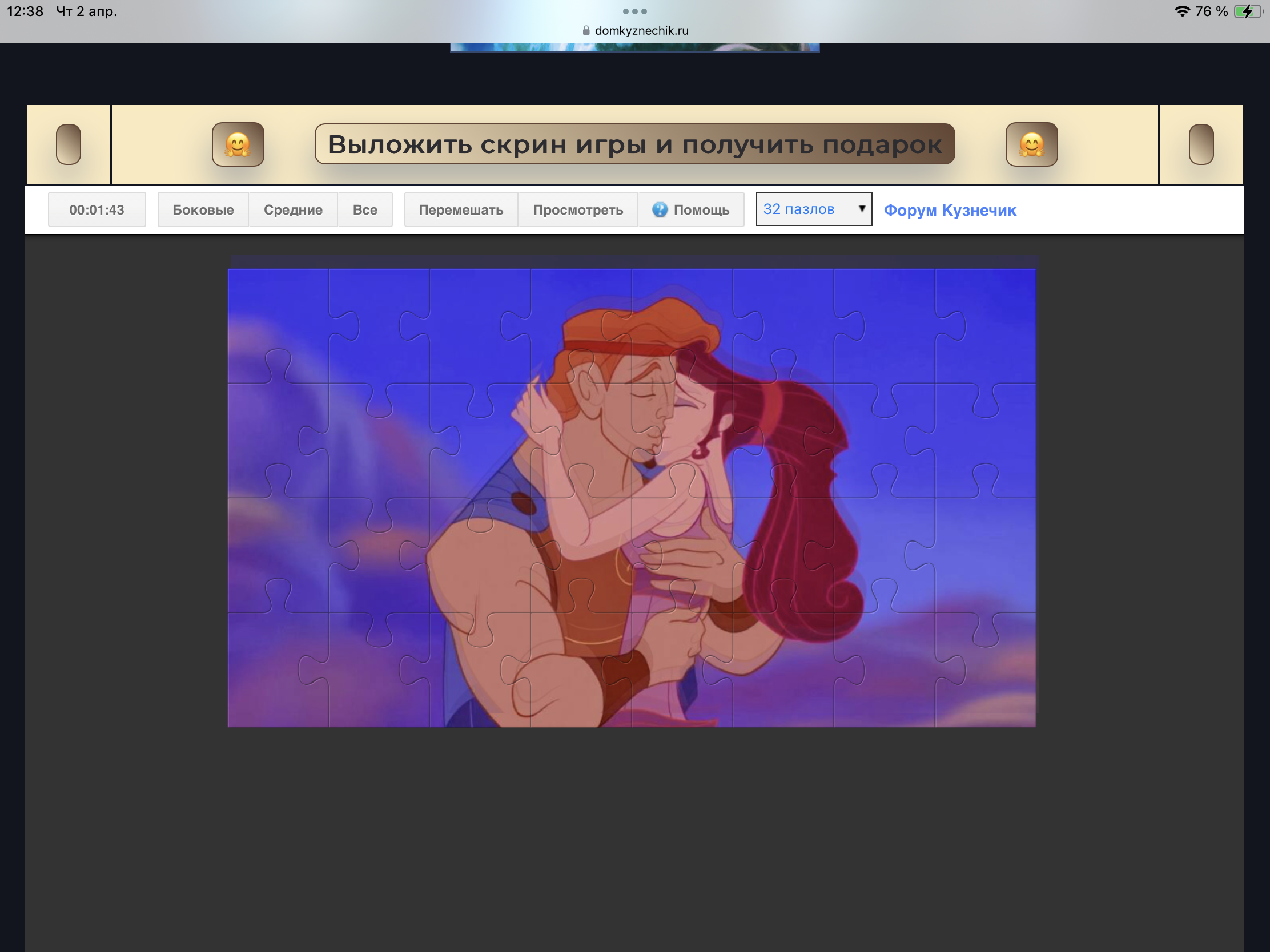This screenshot has width=1270, height=952.
Task: Open the Форум Кузнечик link
Action: click(950, 210)
